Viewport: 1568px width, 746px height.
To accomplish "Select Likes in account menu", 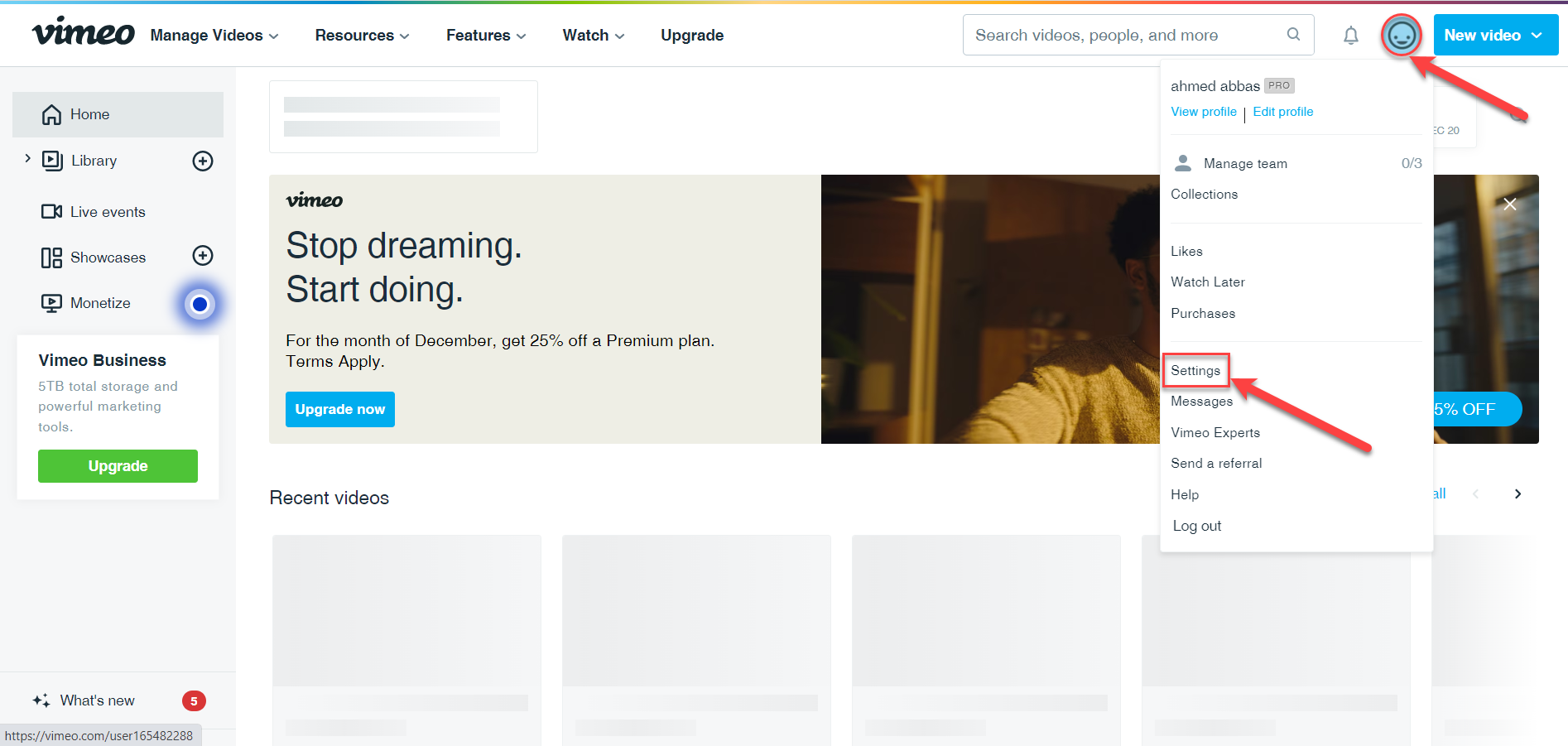I will [x=1186, y=251].
